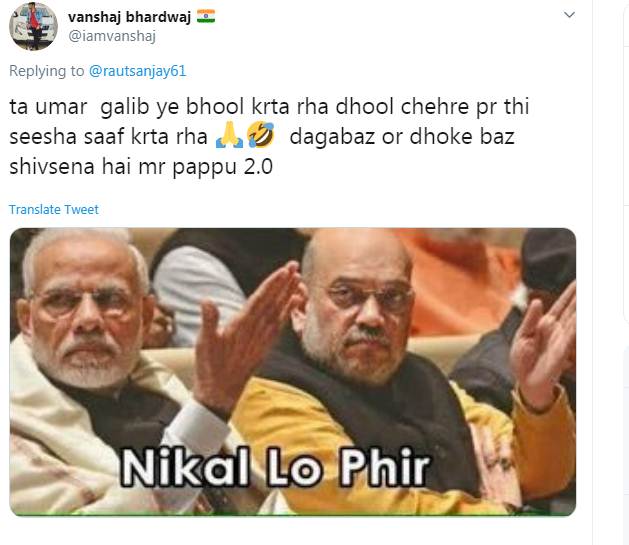Click the orange-clad figure in photo background

point(457,281)
